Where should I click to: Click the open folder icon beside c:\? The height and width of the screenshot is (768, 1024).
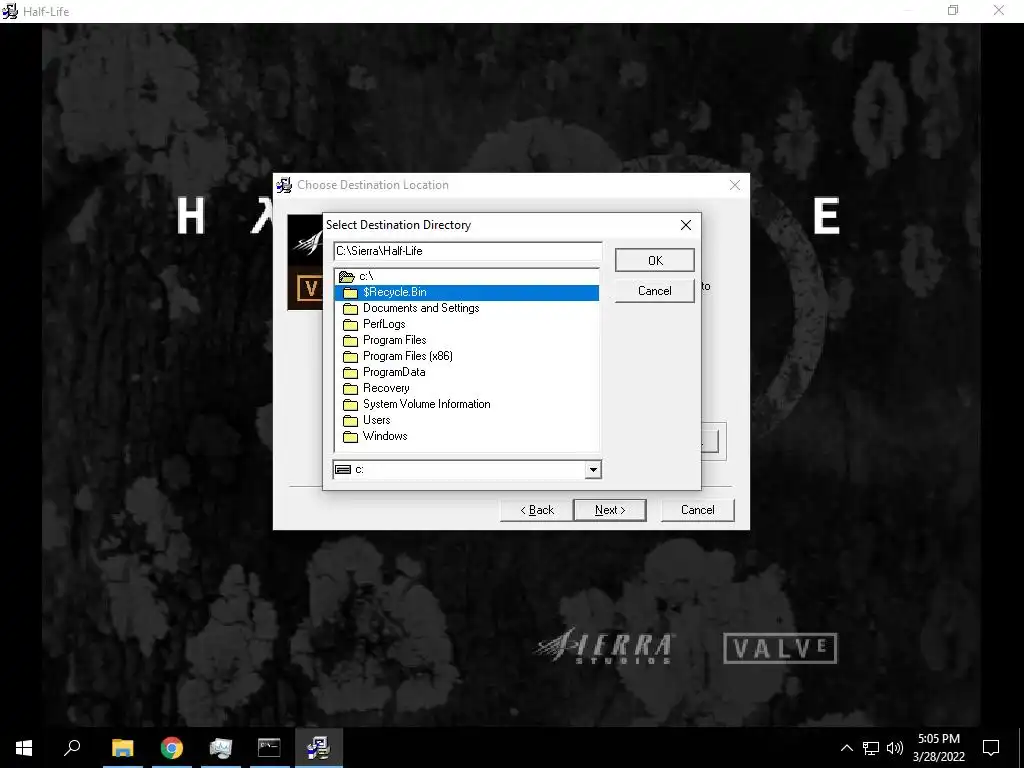point(347,277)
